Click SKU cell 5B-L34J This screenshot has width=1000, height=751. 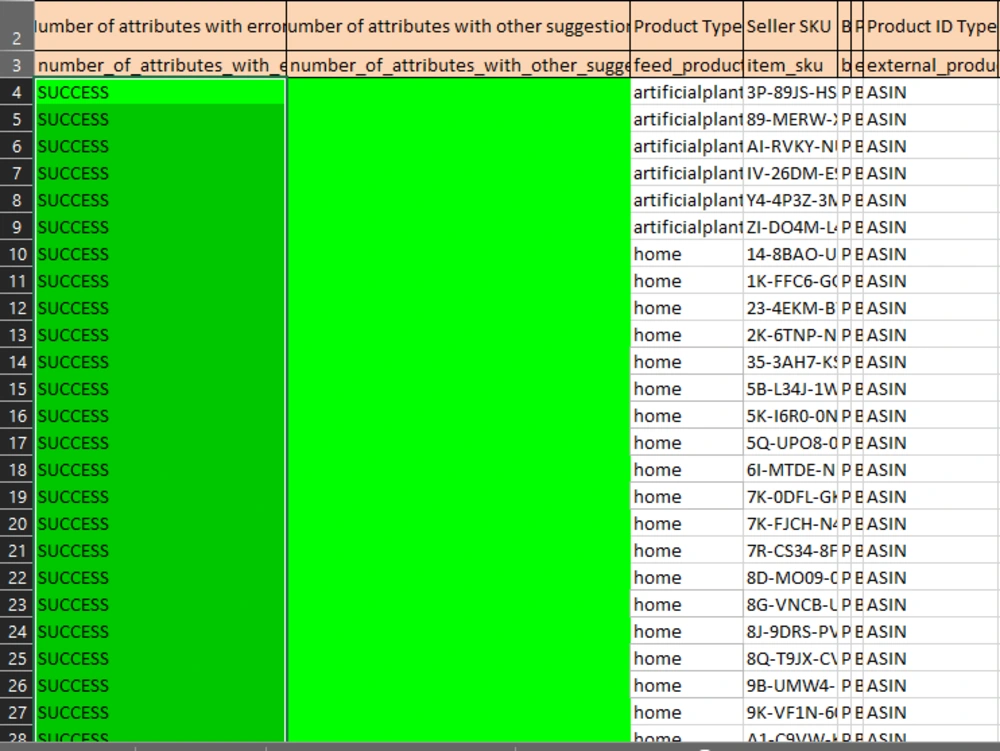coord(790,389)
